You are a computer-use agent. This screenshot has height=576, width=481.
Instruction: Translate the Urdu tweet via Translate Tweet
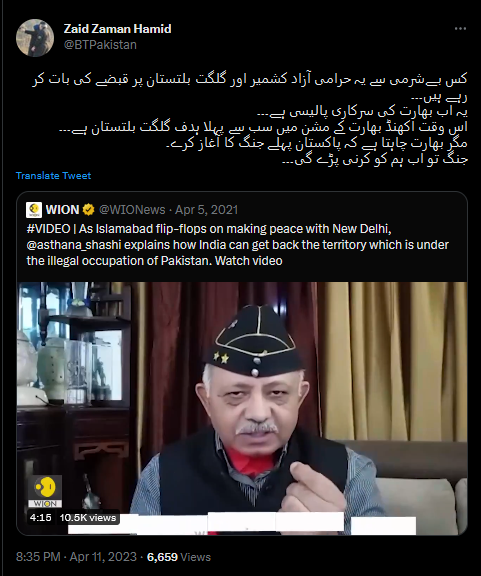pos(53,176)
